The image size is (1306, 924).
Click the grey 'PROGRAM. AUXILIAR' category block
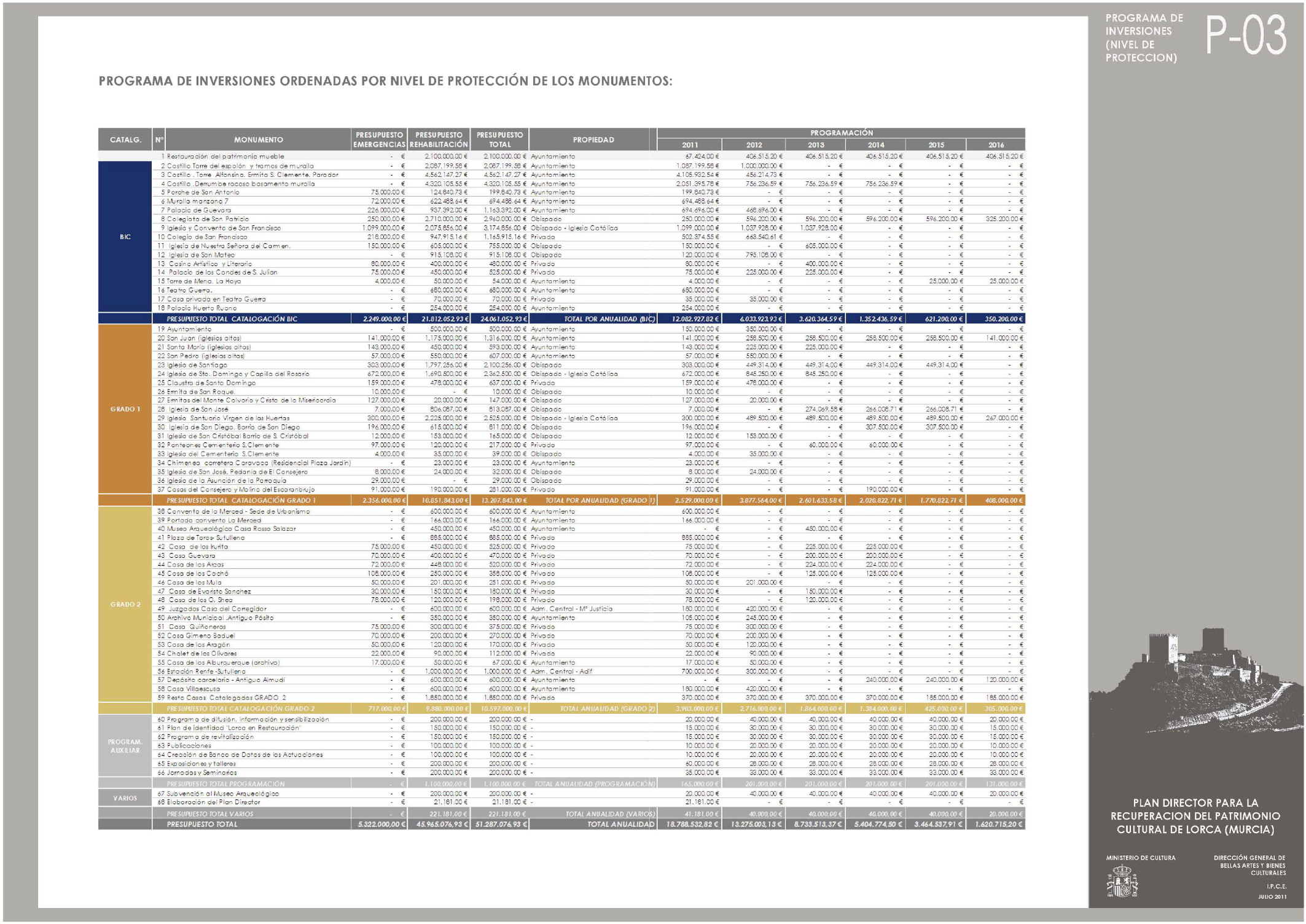[x=125, y=746]
